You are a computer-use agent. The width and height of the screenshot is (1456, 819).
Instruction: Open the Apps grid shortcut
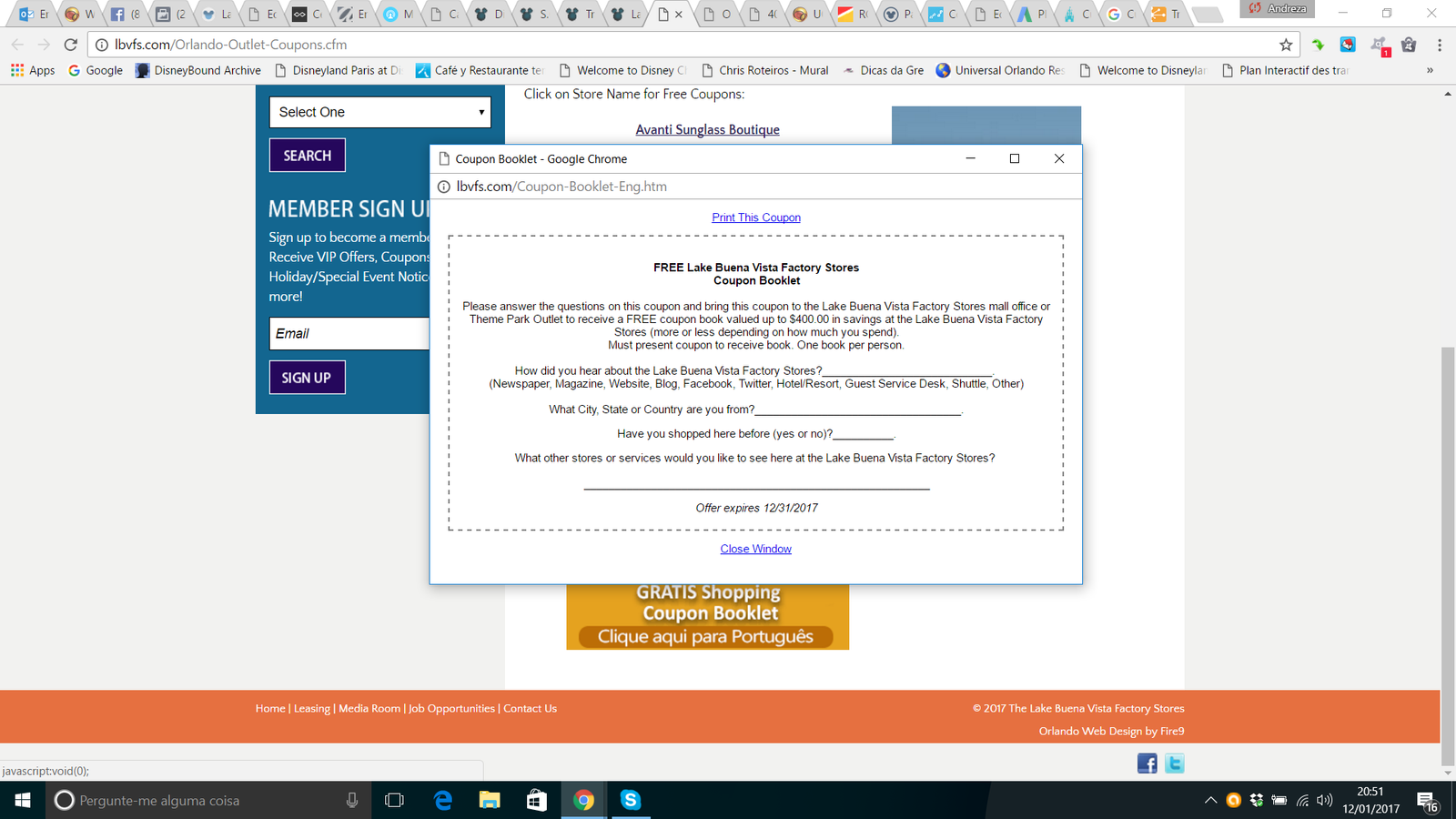coord(33,70)
